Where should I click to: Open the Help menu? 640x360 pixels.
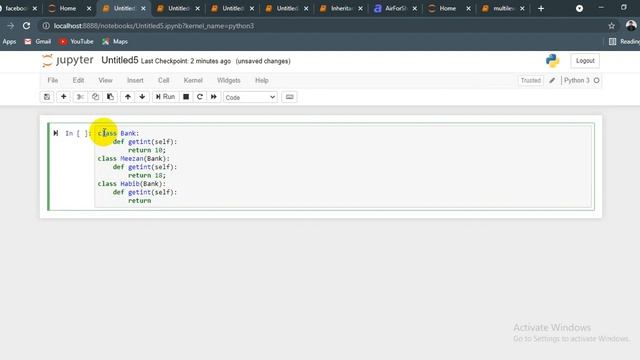(262, 80)
